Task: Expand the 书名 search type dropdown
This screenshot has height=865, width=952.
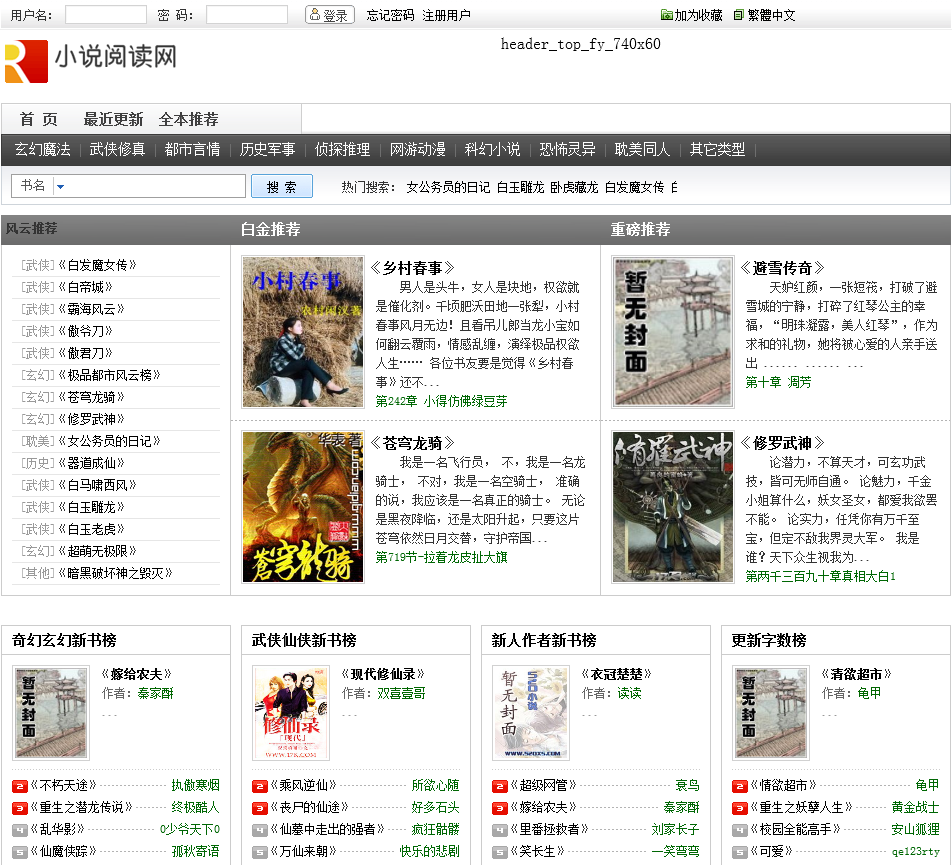Action: coord(60,186)
